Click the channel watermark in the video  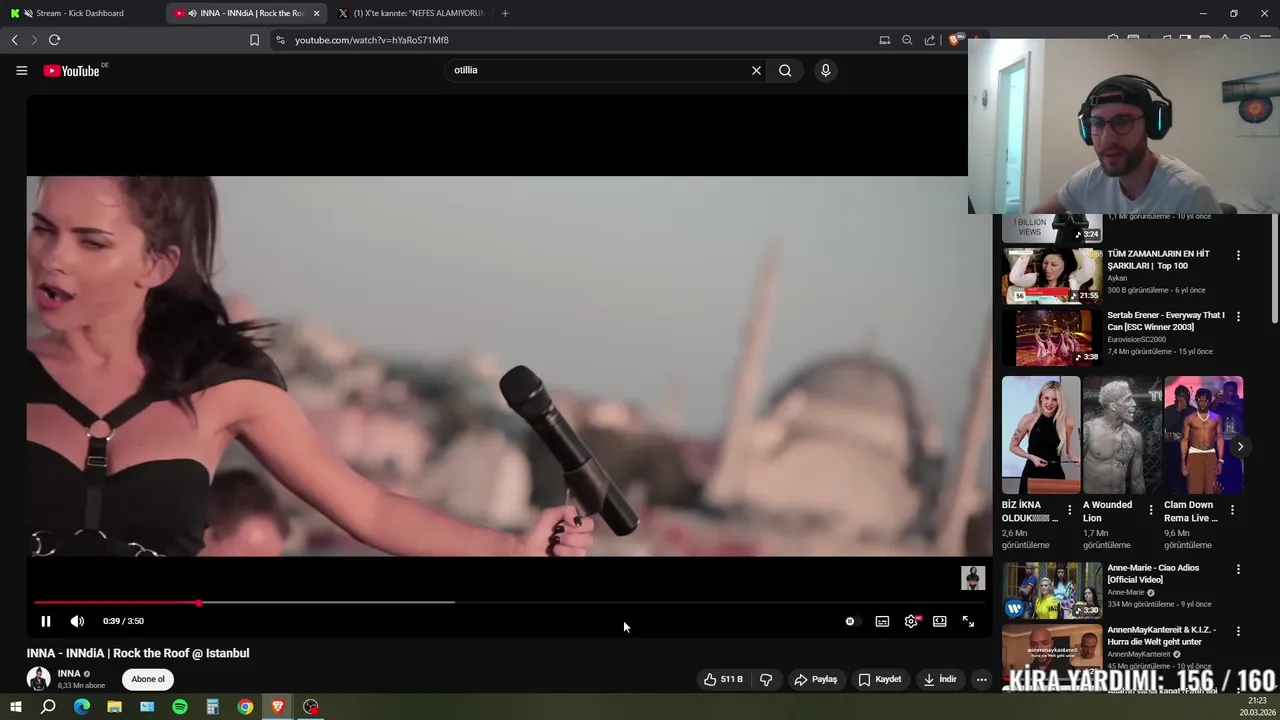point(973,578)
